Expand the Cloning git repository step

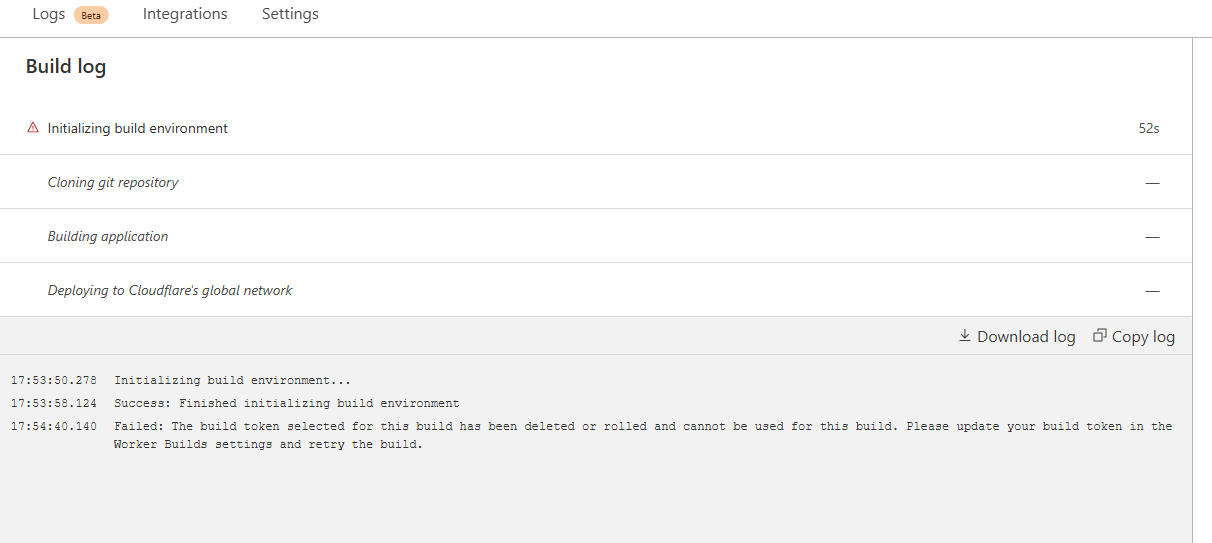[x=113, y=182]
